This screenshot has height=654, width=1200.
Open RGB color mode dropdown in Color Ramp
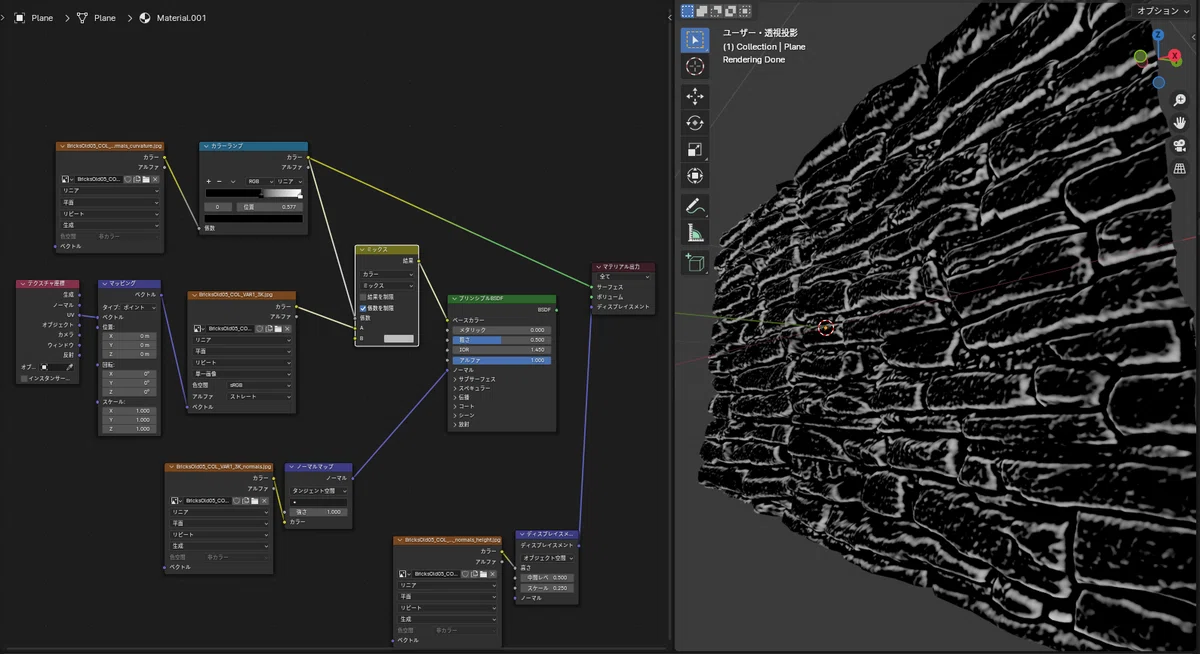pos(258,181)
